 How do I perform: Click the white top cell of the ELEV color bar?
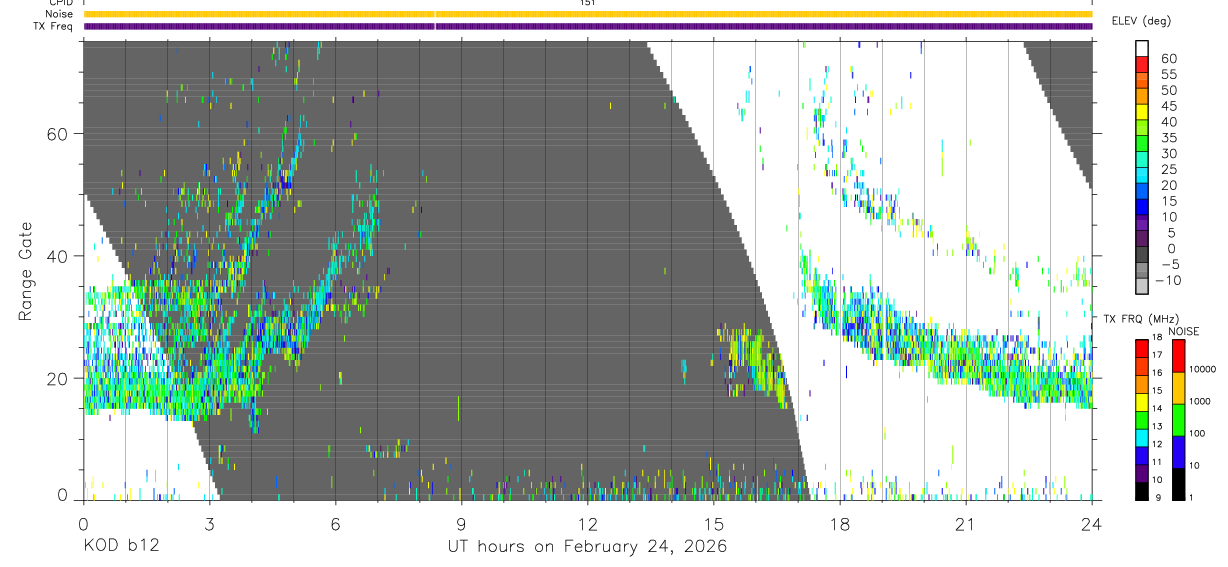pos(1142,49)
